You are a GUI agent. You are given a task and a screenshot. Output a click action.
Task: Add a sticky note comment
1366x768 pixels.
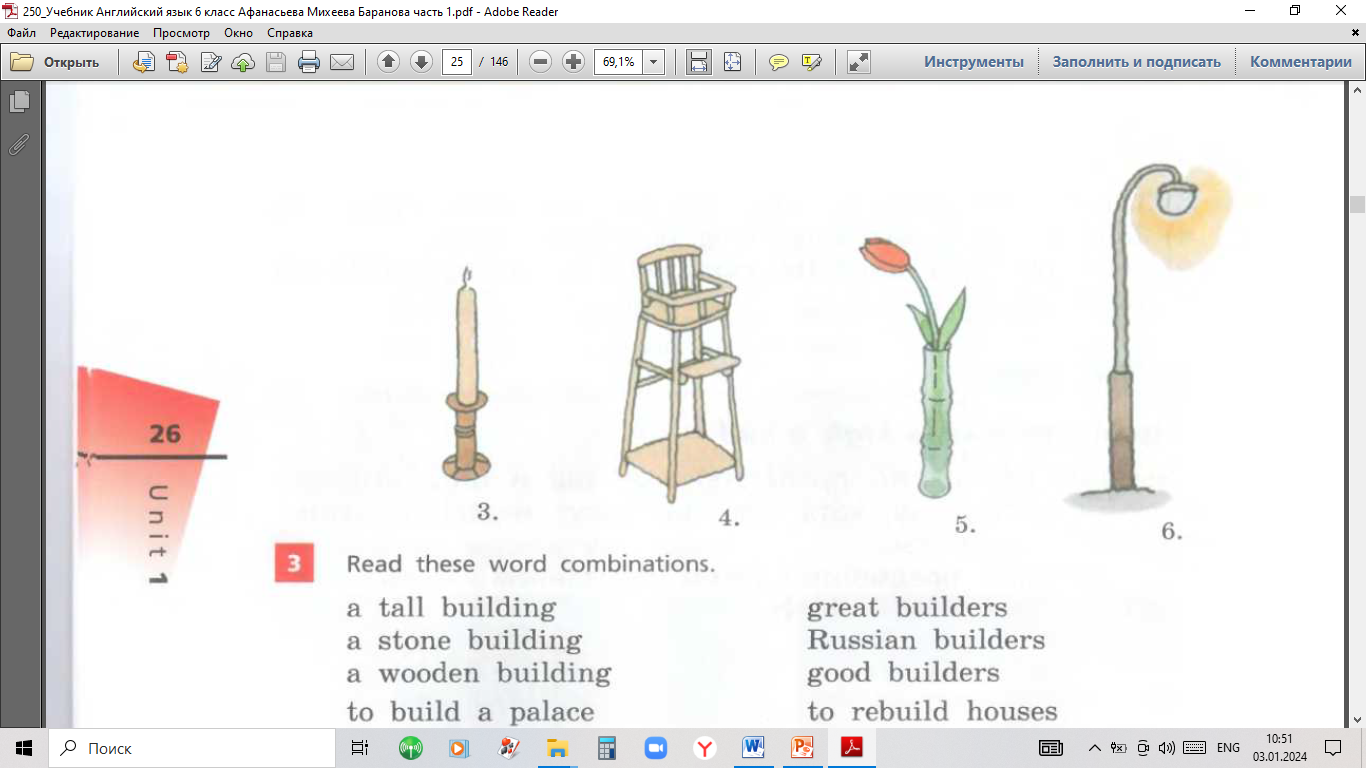[x=778, y=62]
